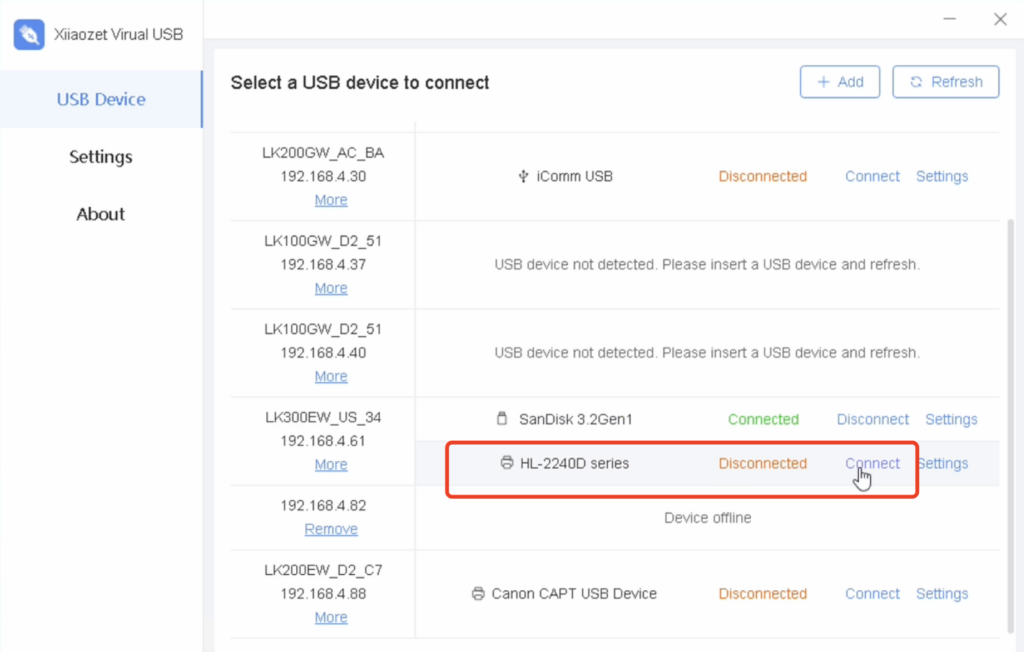Switch to the Settings tab in sidebar

tap(101, 157)
